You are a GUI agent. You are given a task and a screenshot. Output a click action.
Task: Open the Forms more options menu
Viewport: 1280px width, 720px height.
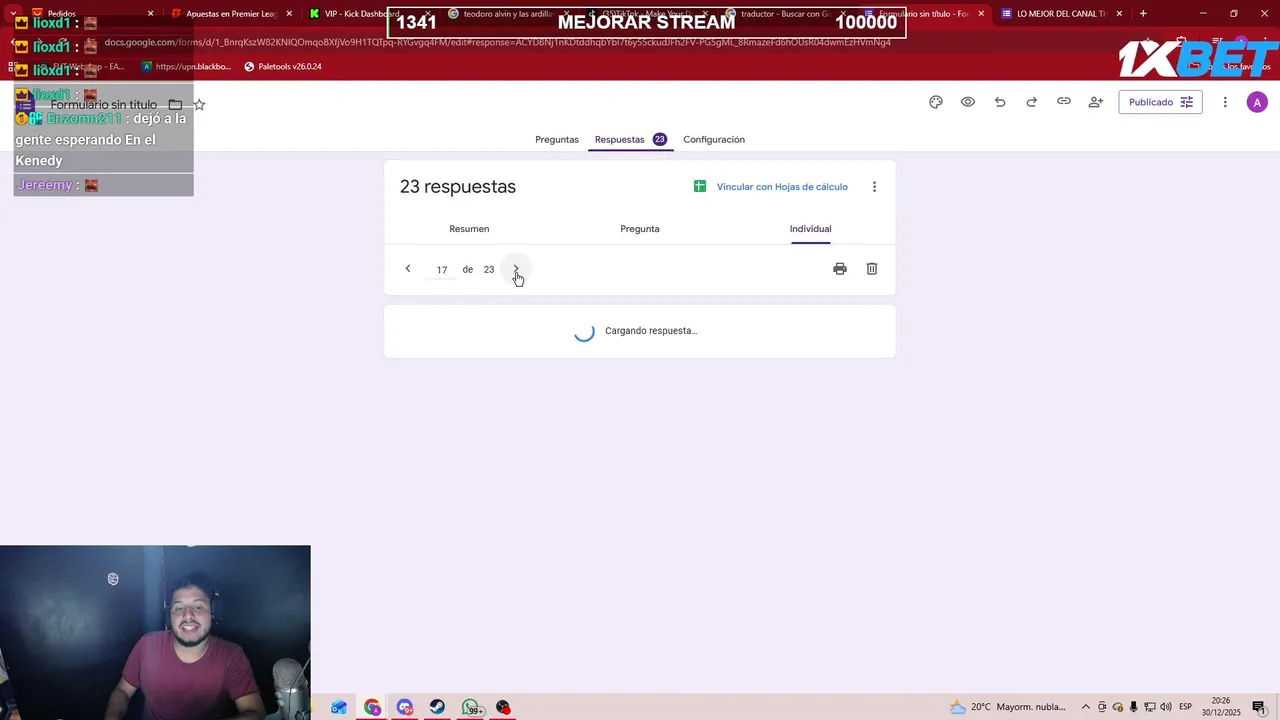click(x=1225, y=102)
